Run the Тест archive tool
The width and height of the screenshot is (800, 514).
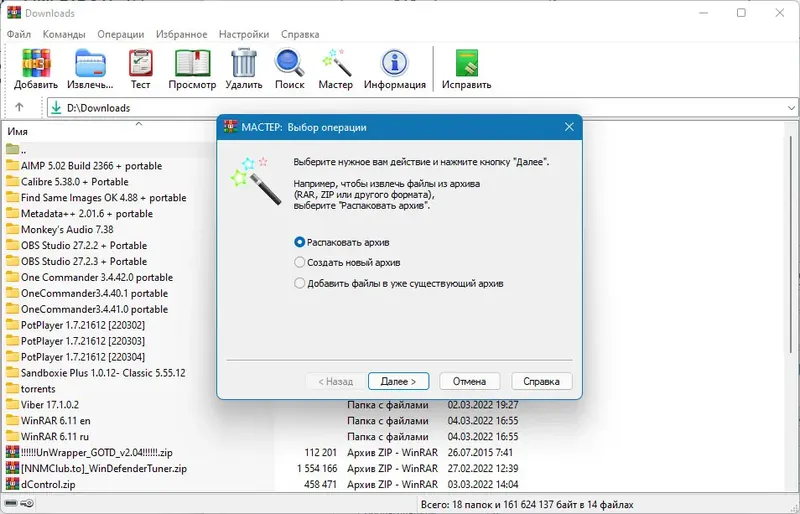(x=140, y=63)
